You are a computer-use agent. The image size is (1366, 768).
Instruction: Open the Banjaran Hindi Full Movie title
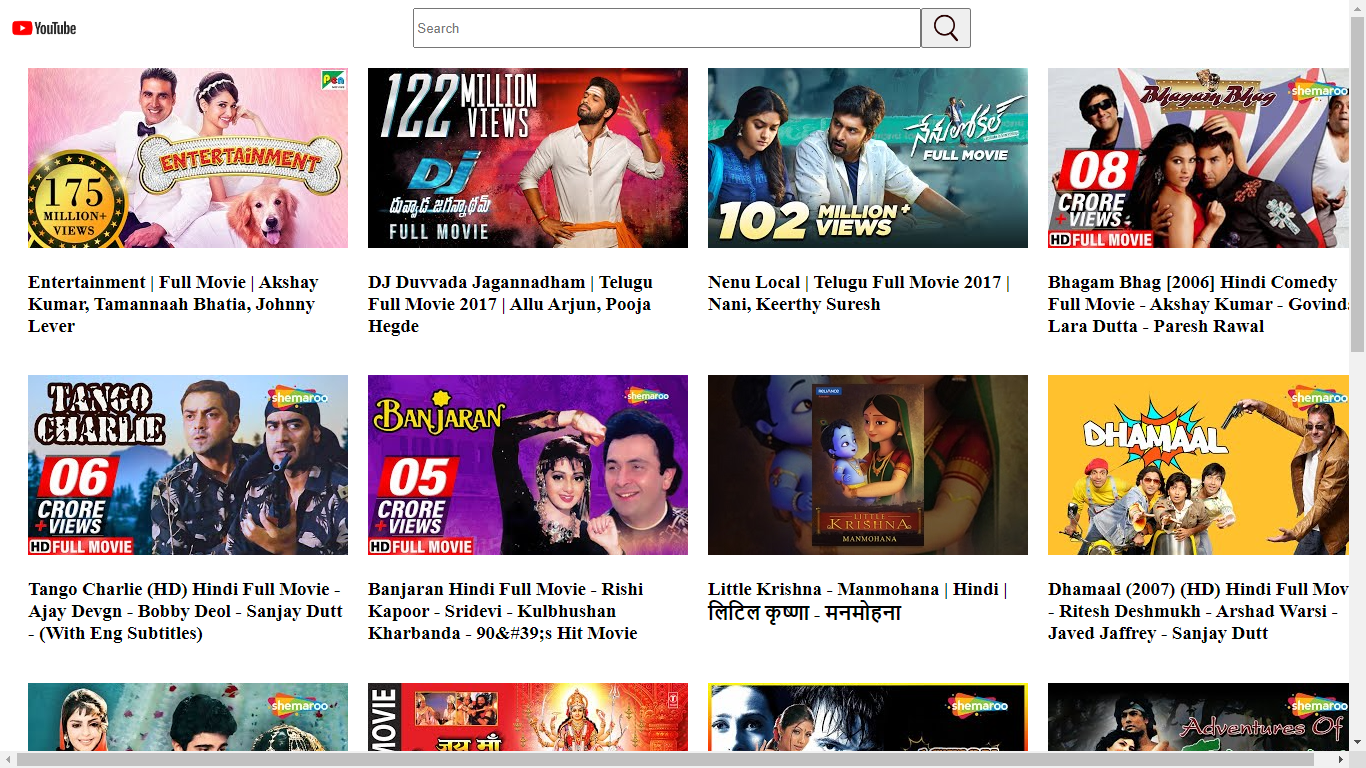[x=505, y=611]
